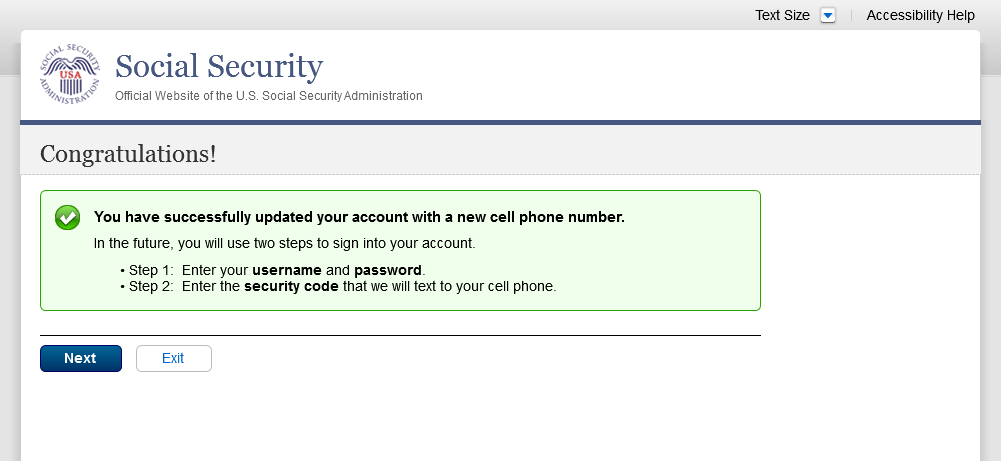Screen dimensions: 1002x462
Task: Click the blue divider bar below header
Action: pyautogui.click(x=500, y=123)
